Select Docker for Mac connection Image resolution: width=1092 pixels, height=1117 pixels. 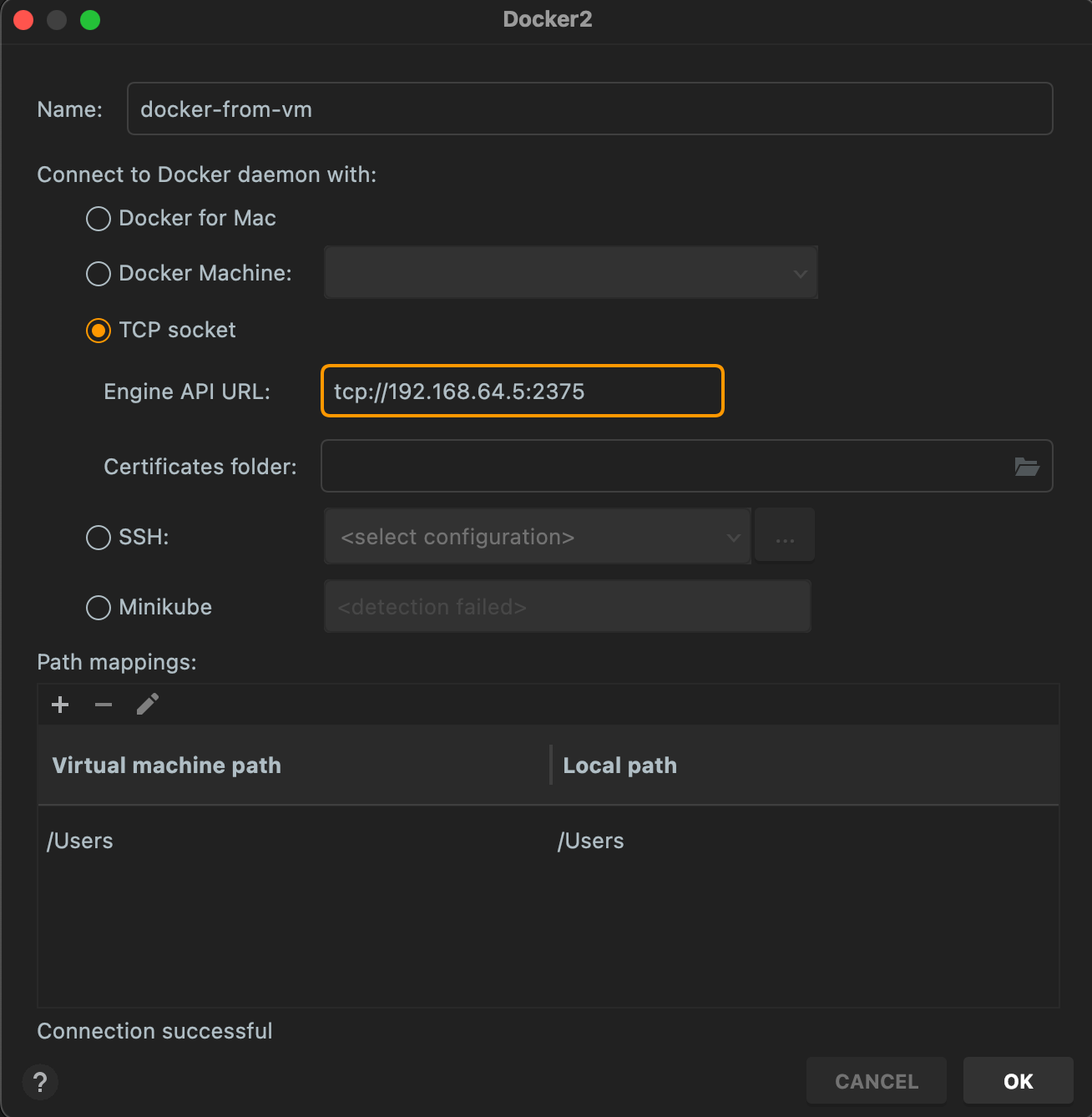tap(98, 218)
